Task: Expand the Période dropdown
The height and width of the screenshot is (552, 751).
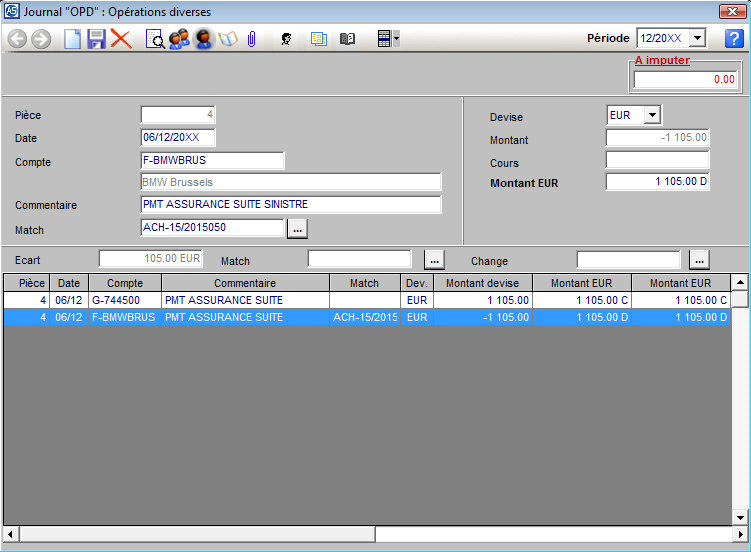Action: point(697,38)
